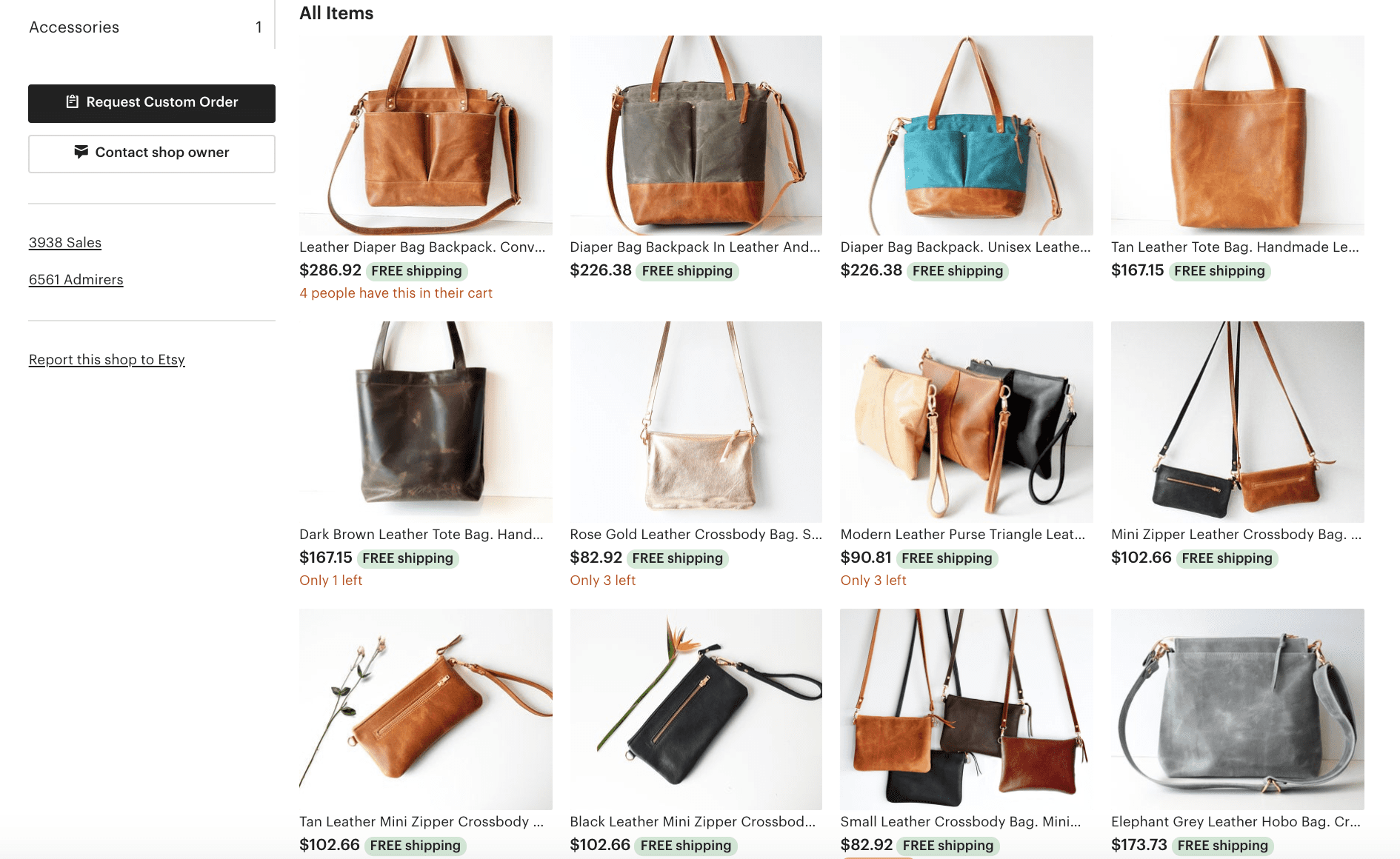Click the grey waxed Diaper Bag Backpack title
Viewport: 1400px width, 859px height.
point(696,247)
